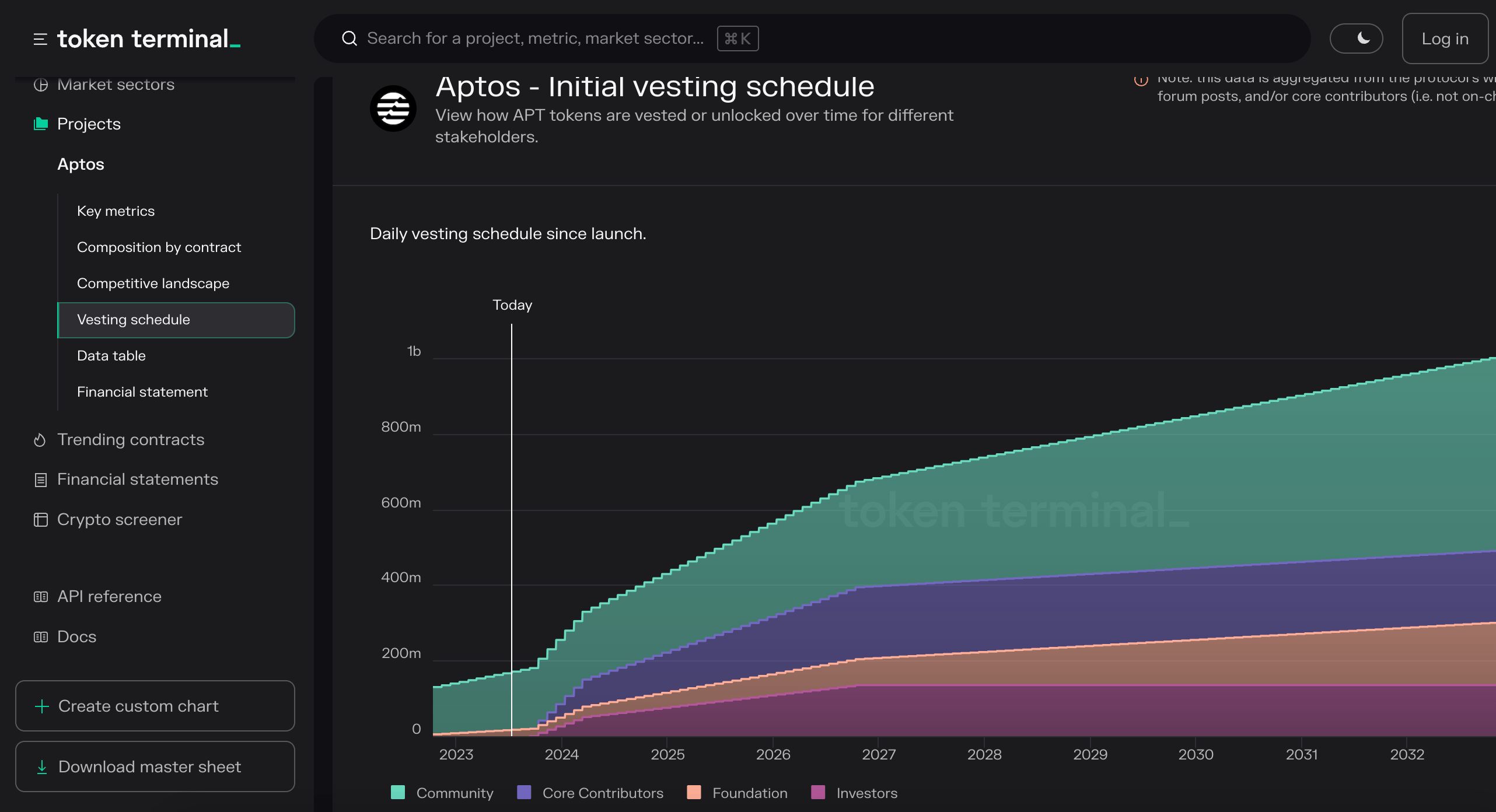Click the search magnifier icon
This screenshot has width=1496, height=812.
click(349, 38)
